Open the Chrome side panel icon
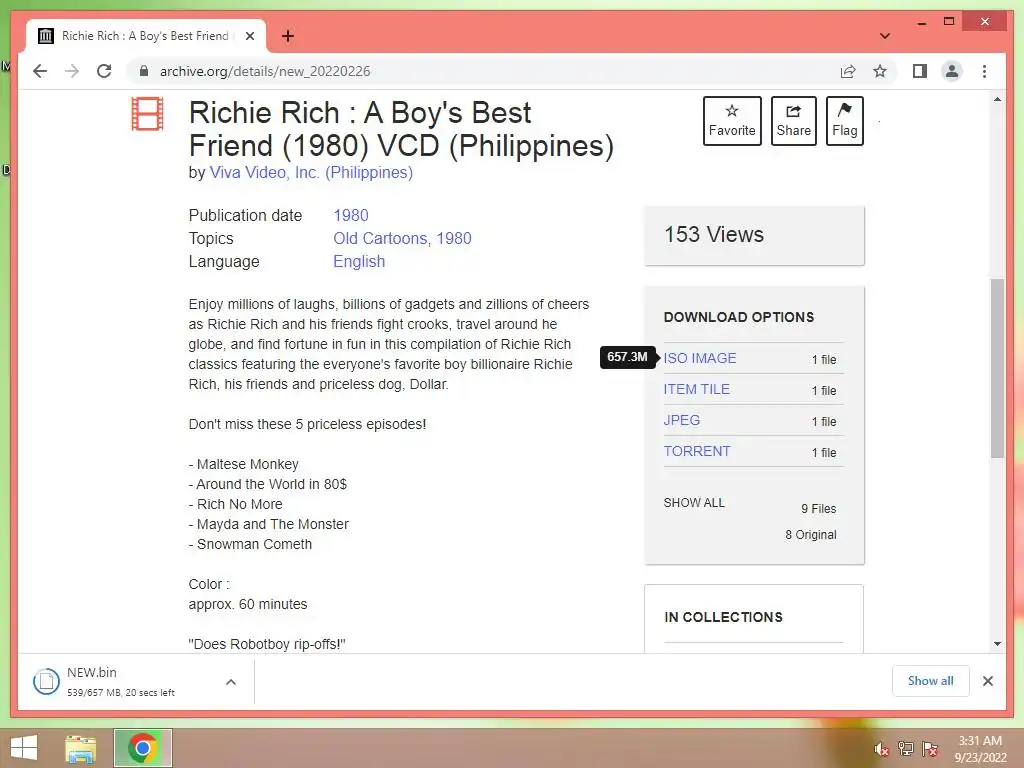Viewport: 1024px width, 768px height. click(920, 71)
